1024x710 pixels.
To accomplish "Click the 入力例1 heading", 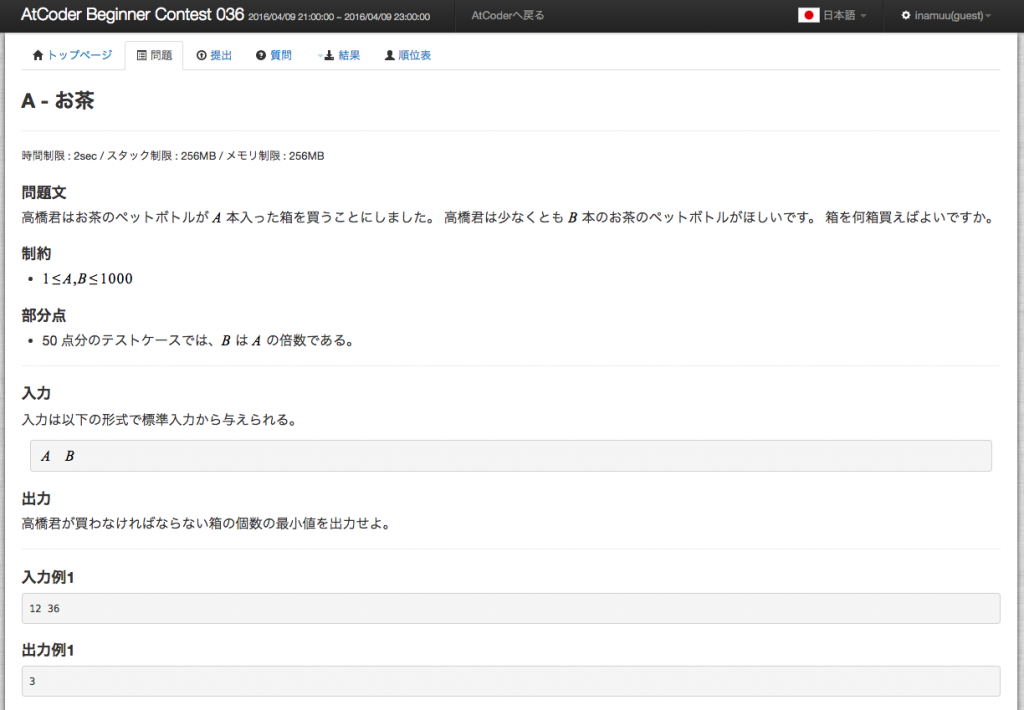I will coord(48,577).
